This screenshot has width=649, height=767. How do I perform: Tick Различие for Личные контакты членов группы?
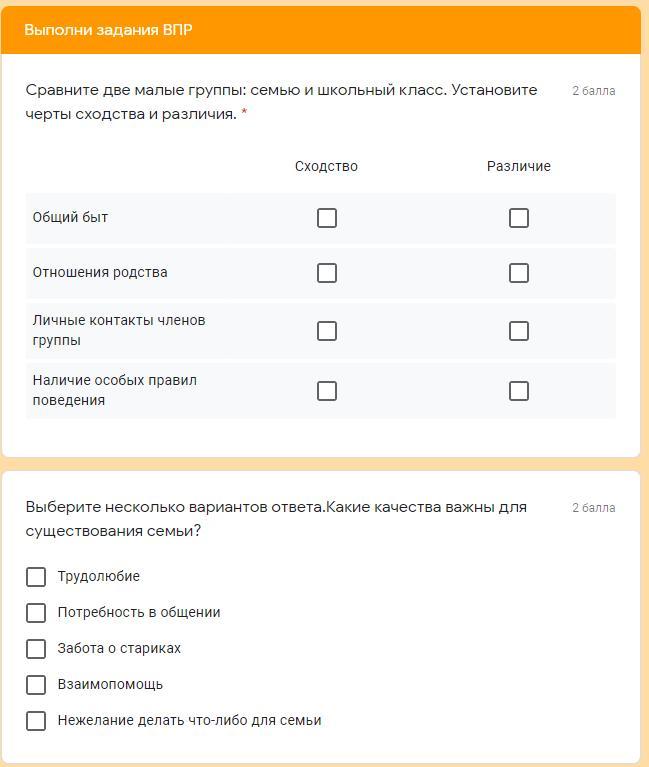click(x=519, y=331)
